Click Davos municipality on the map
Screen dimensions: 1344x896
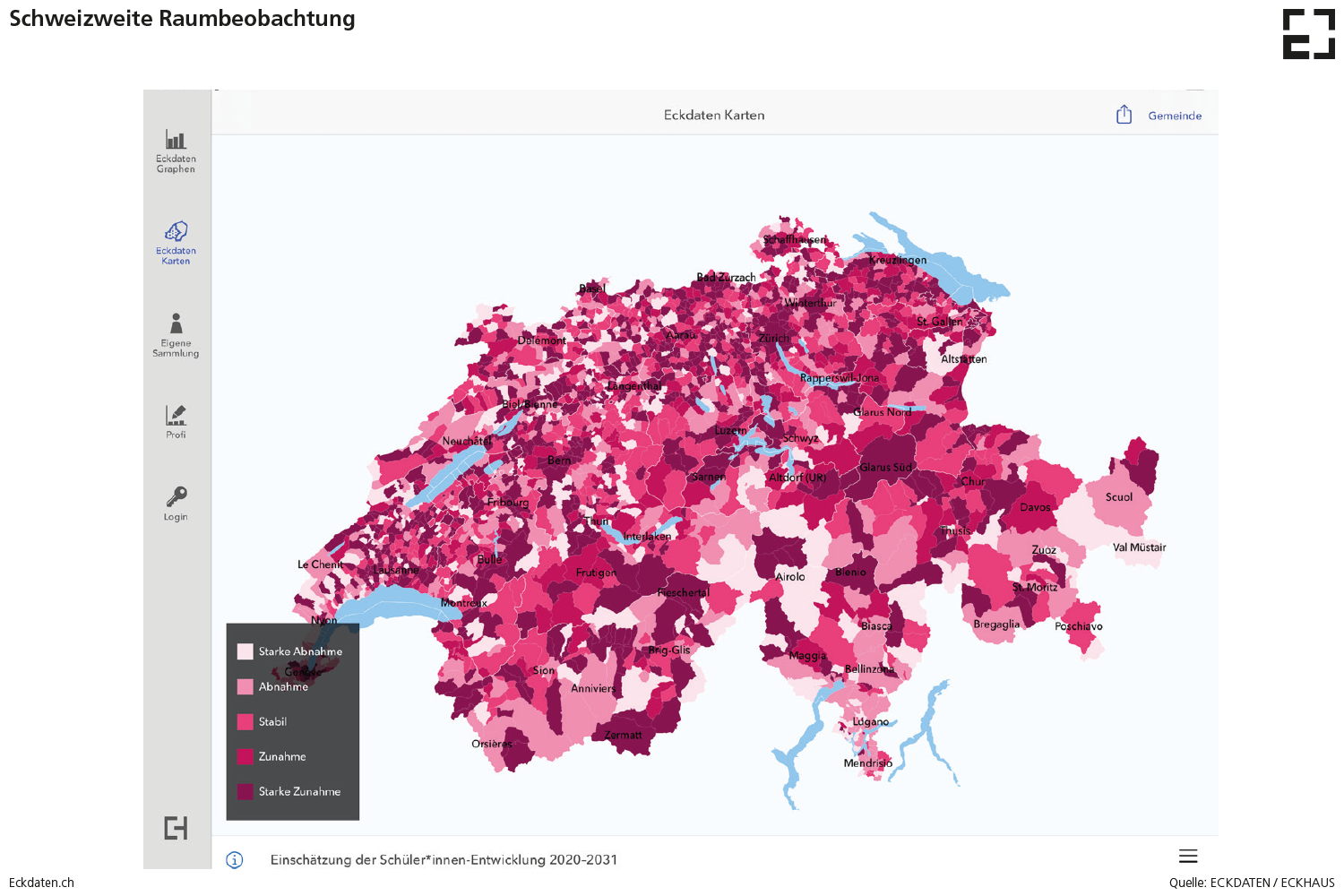1035,507
